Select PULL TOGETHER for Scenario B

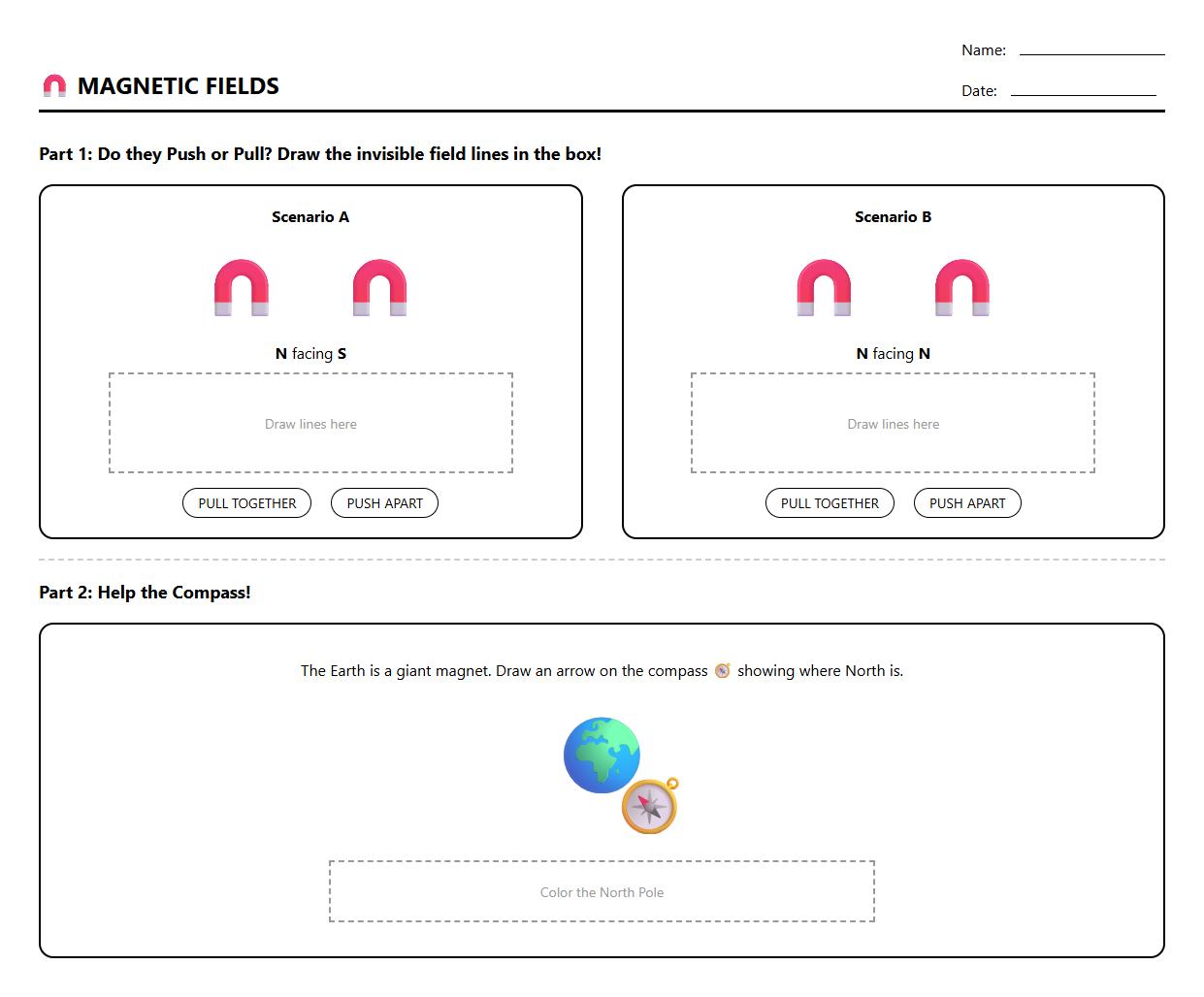click(830, 502)
